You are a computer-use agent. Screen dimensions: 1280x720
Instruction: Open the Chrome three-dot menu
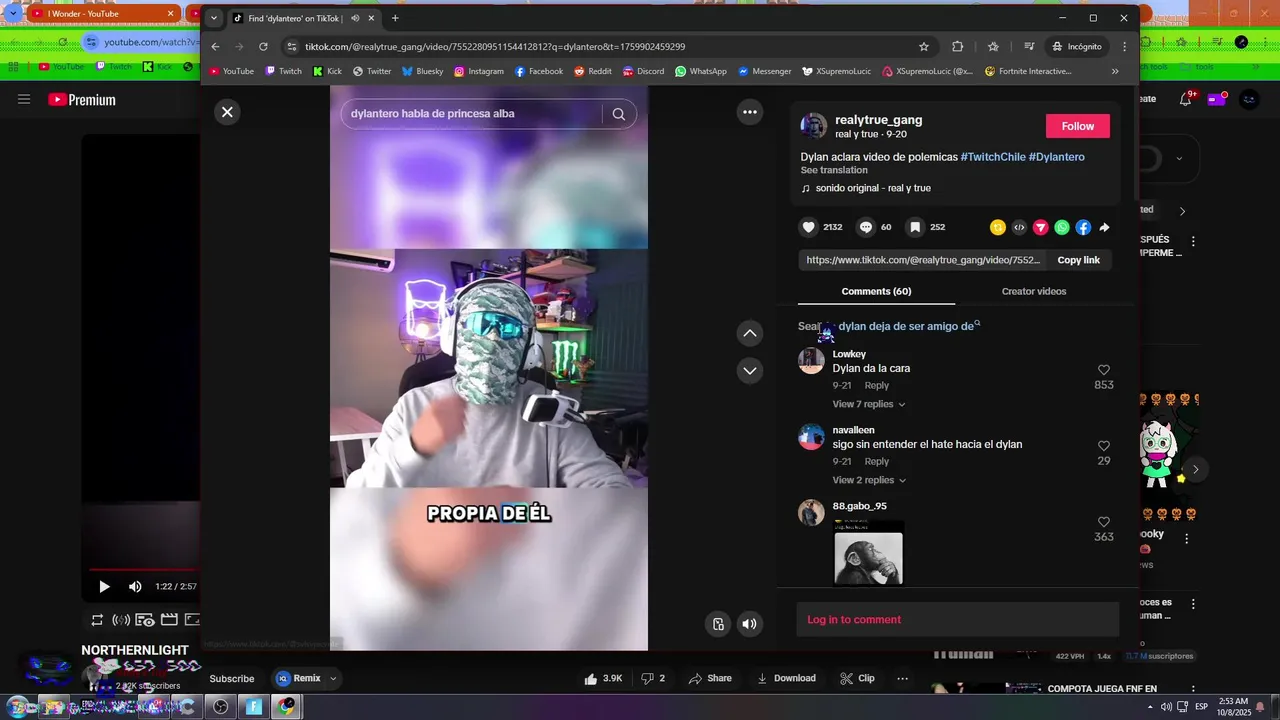pos(1124,46)
